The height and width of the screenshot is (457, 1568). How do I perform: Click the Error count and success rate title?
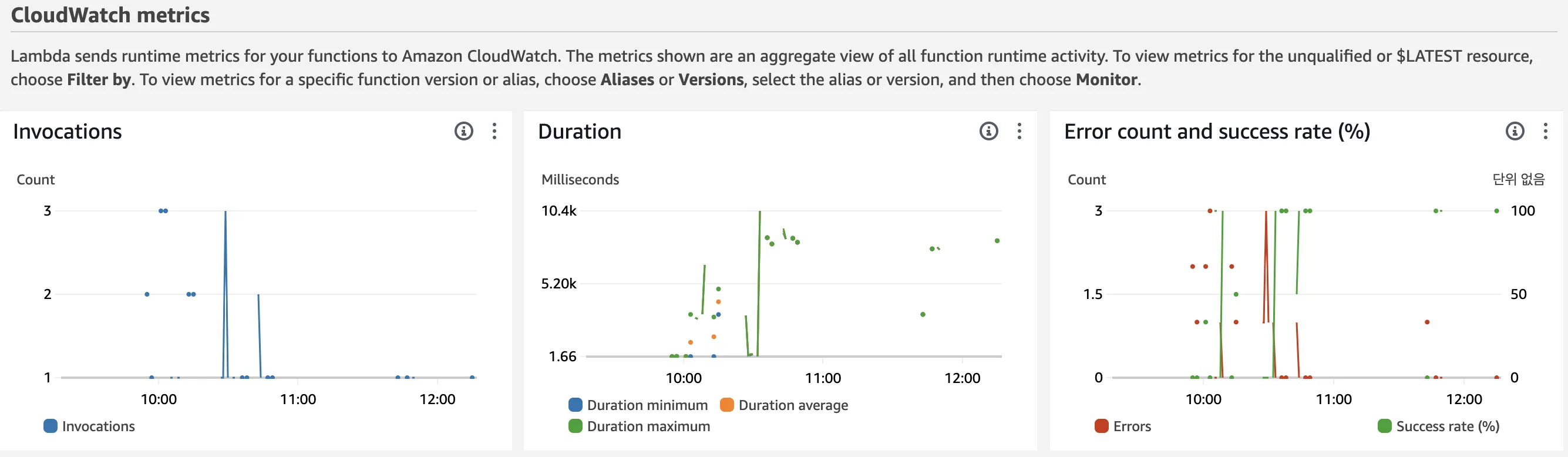tap(1216, 132)
